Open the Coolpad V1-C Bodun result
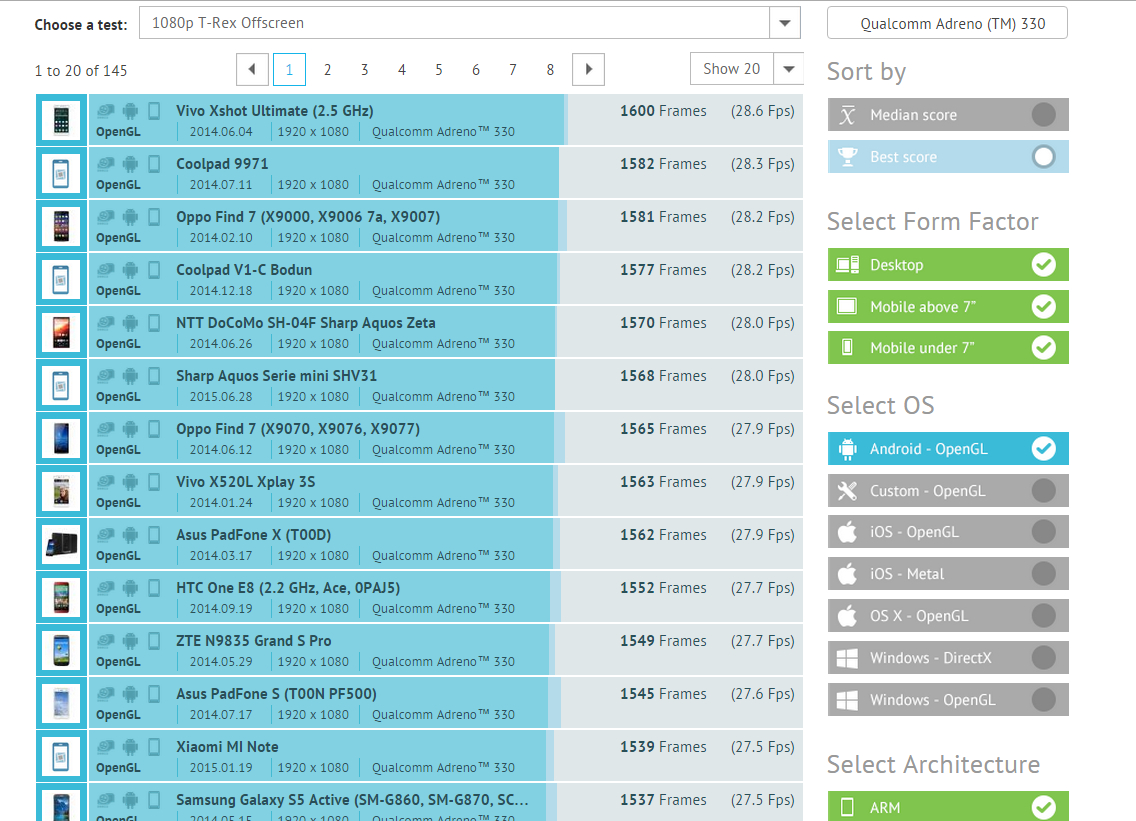 click(x=244, y=270)
